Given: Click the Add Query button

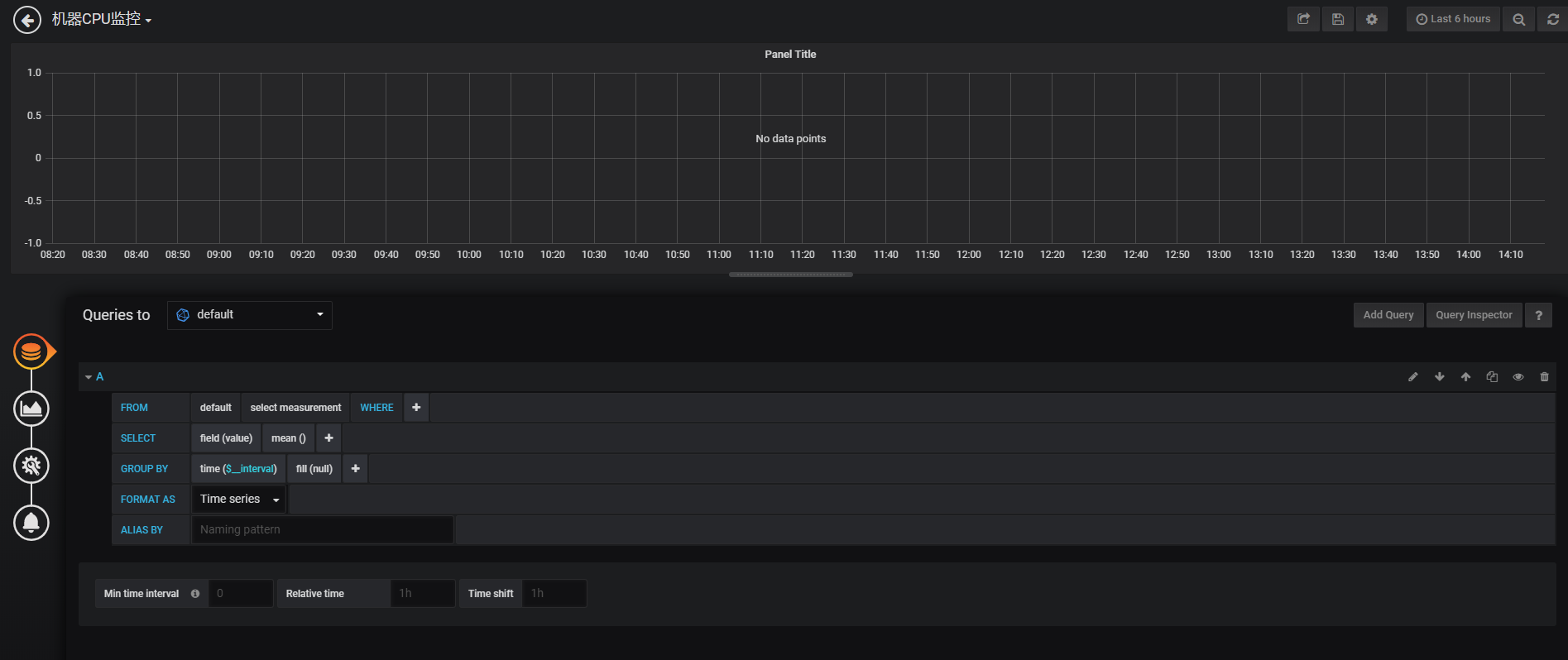Looking at the screenshot, I should point(1388,315).
